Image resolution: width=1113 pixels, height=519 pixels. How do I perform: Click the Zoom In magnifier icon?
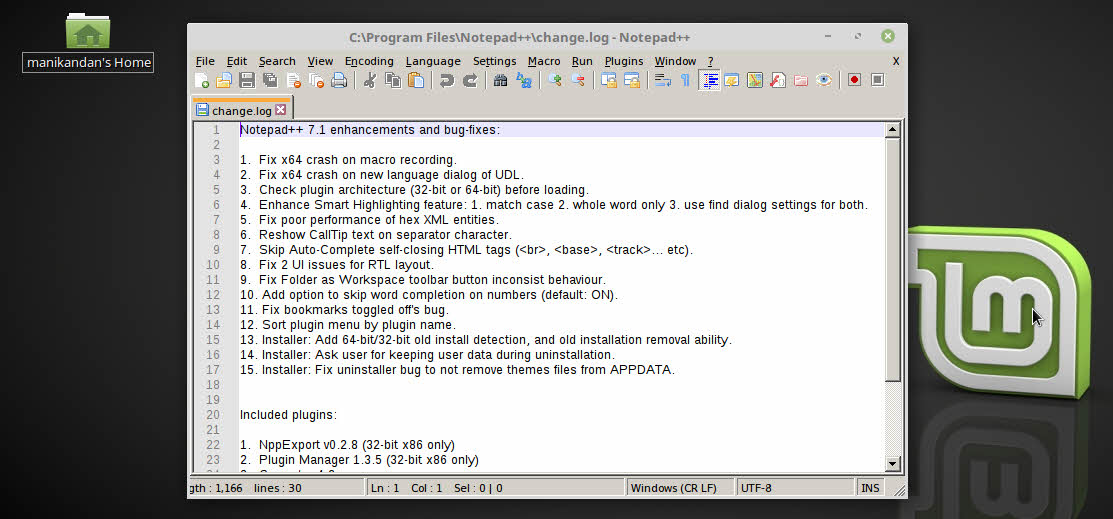554,80
